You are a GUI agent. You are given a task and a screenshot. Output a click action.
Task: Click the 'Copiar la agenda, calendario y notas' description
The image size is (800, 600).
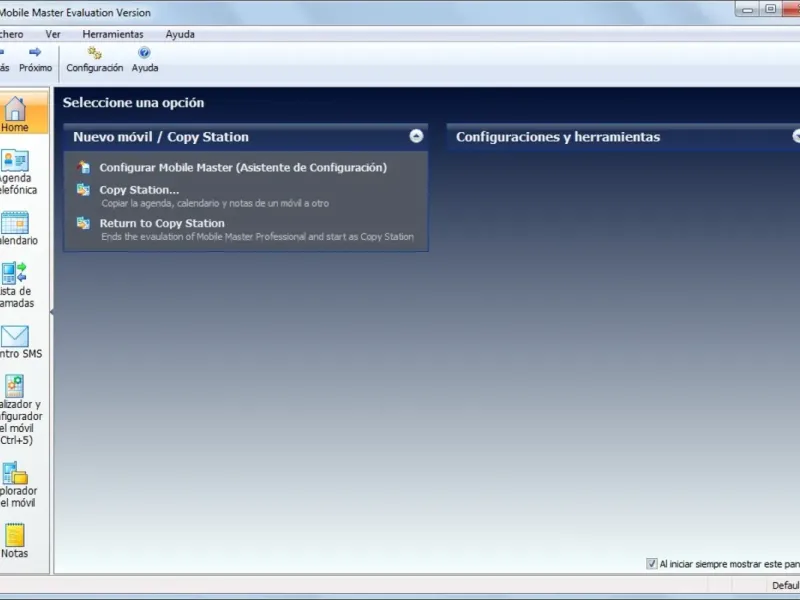click(x=215, y=203)
